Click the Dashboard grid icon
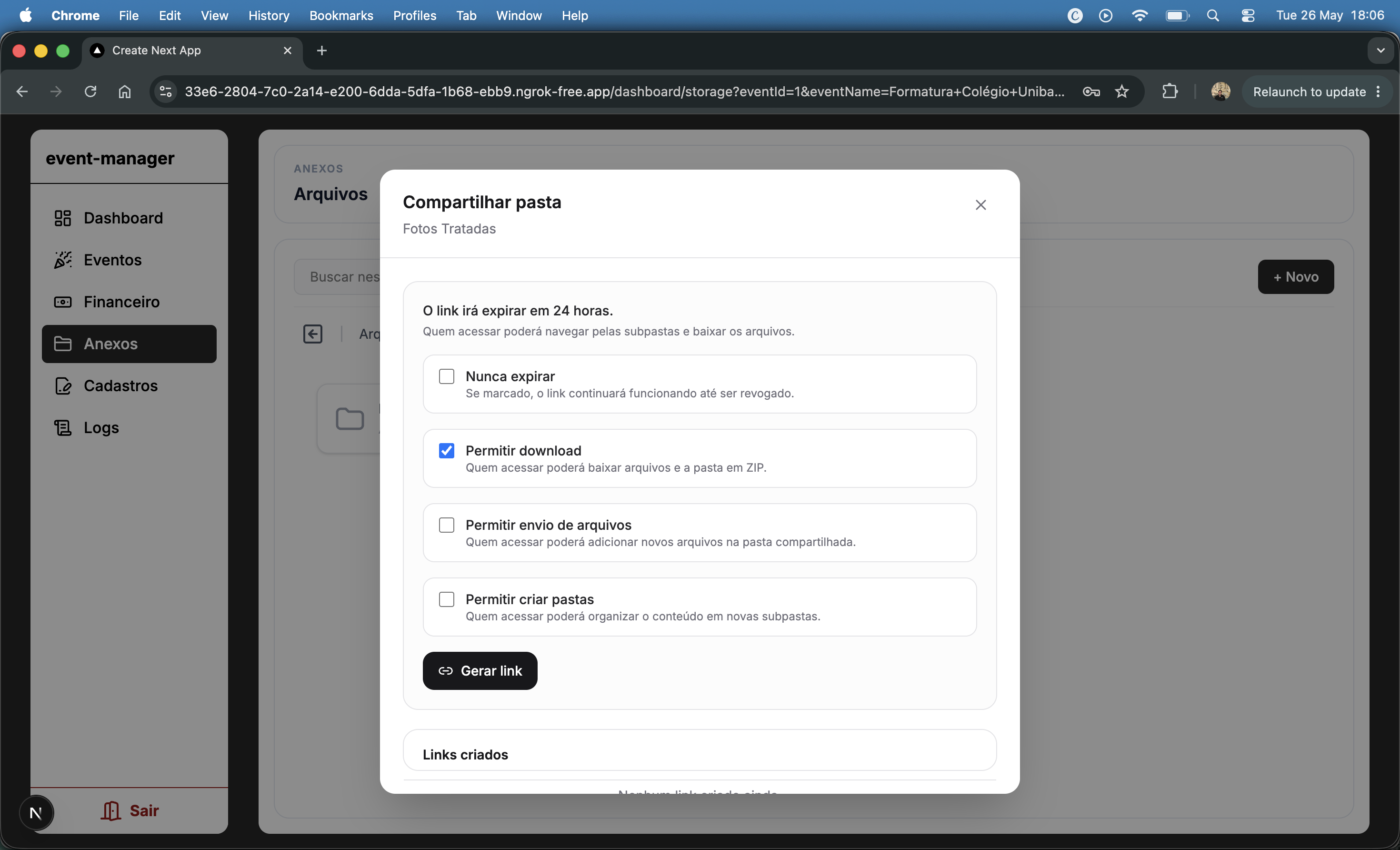1400x850 pixels. pos(62,218)
